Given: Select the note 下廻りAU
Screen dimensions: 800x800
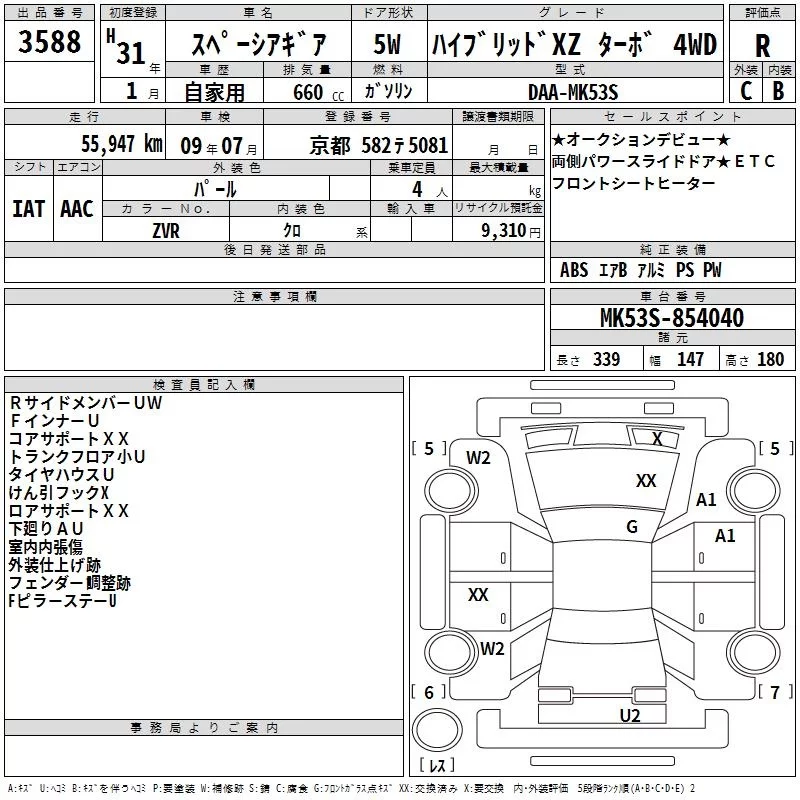Looking at the screenshot, I should (x=46, y=529).
